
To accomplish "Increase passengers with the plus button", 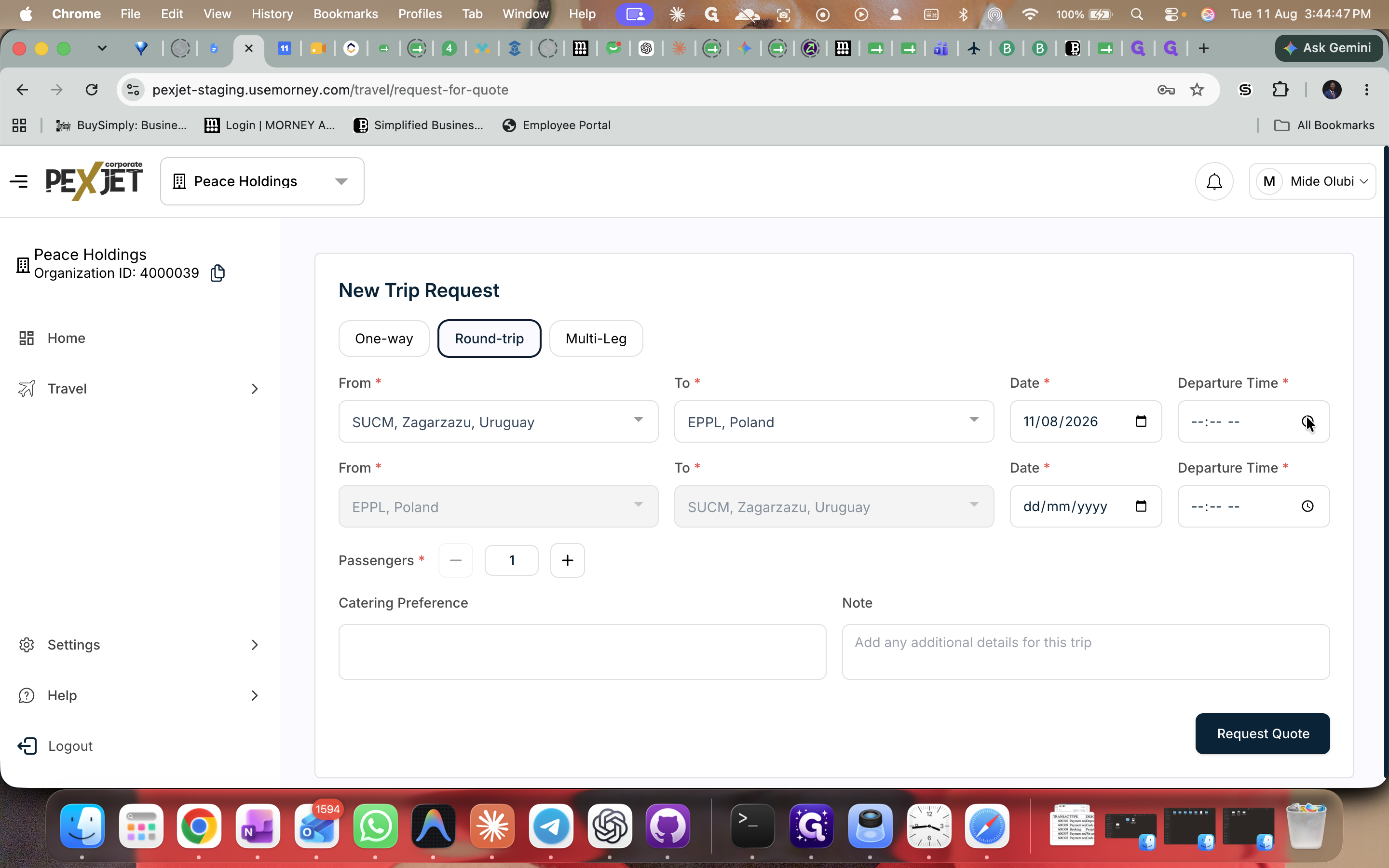I will (x=567, y=560).
